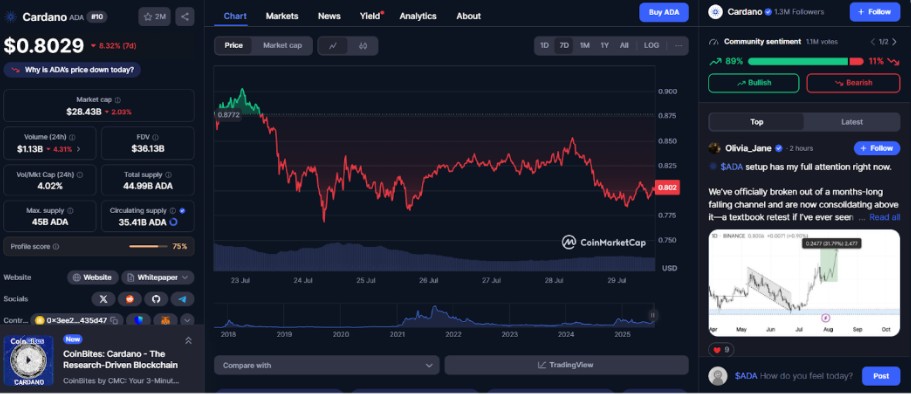This screenshot has width=911, height=394.
Task: Click the Vol/Mkt Cap (24h) info icon
Action: click(80, 174)
